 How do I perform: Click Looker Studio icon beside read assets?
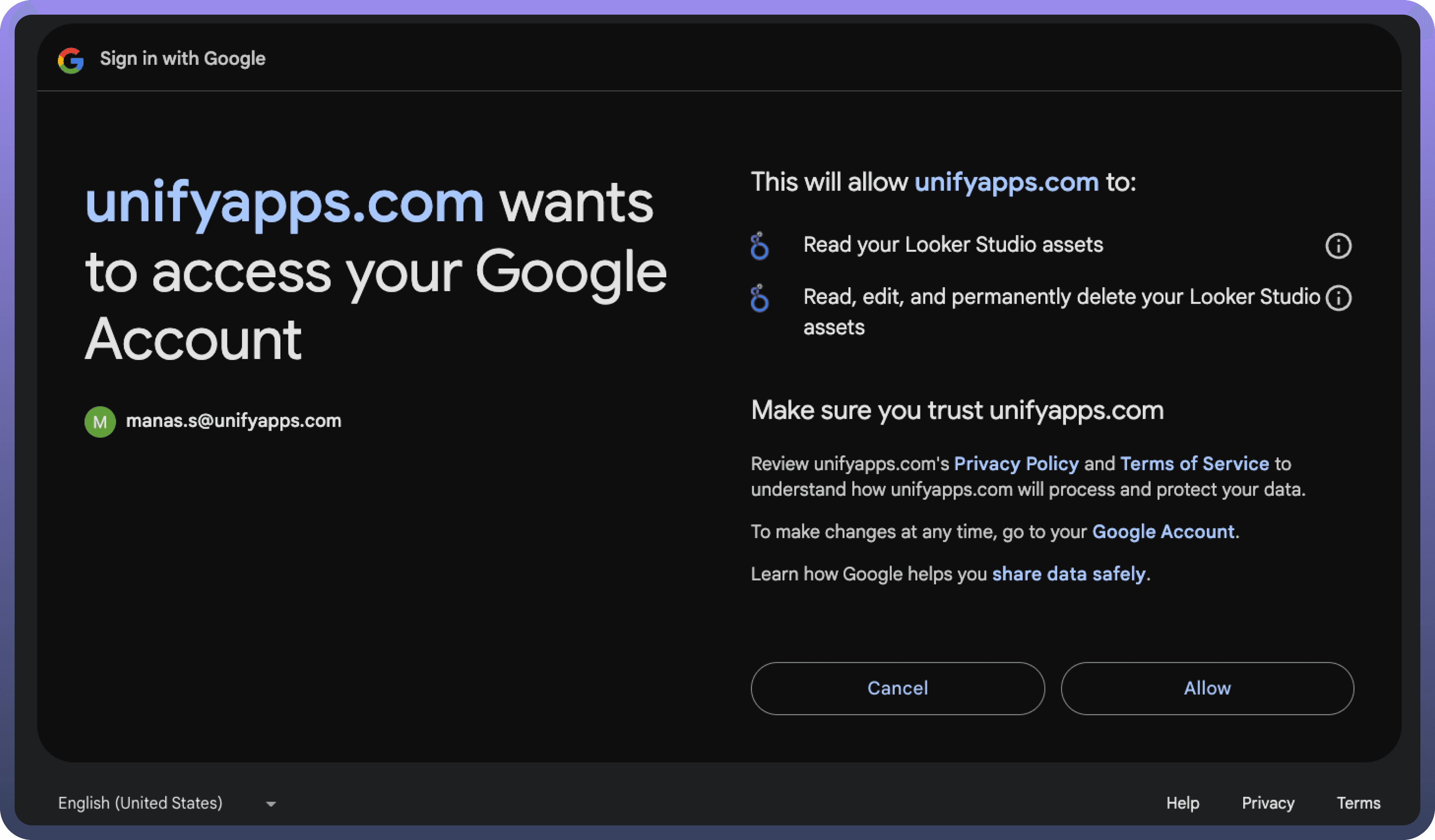tap(759, 246)
